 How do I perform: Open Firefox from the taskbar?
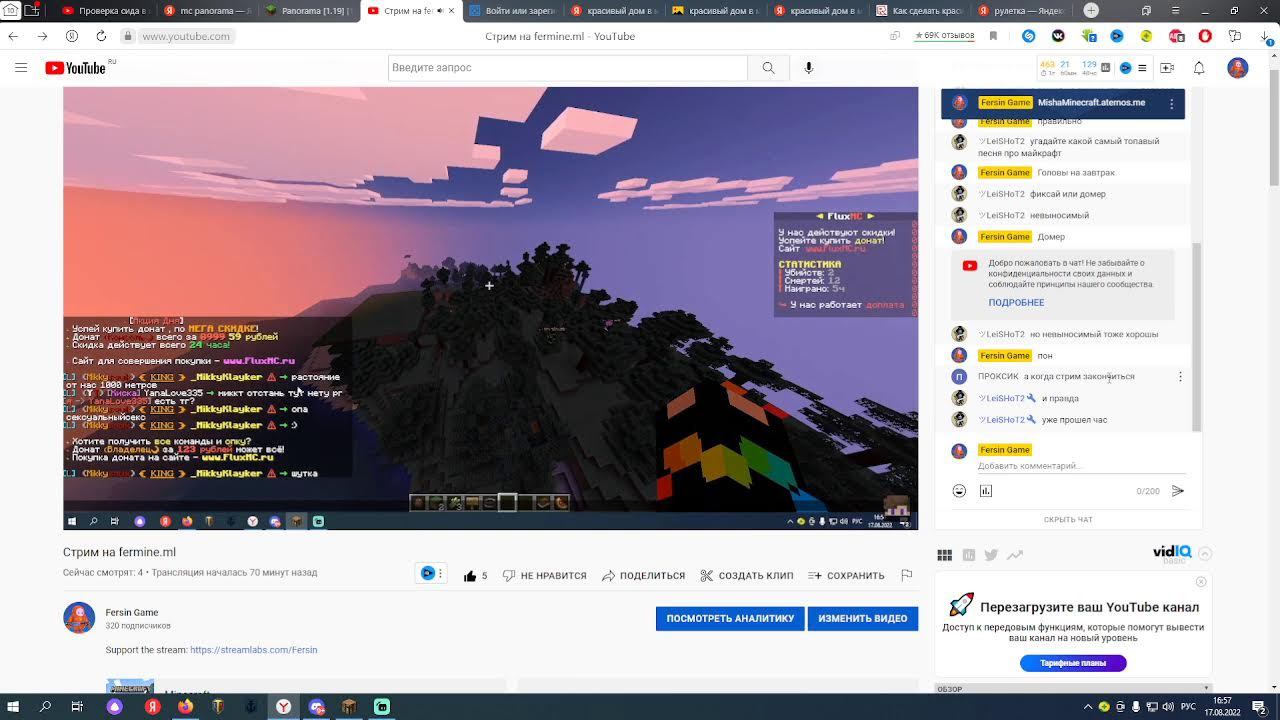coord(185,707)
